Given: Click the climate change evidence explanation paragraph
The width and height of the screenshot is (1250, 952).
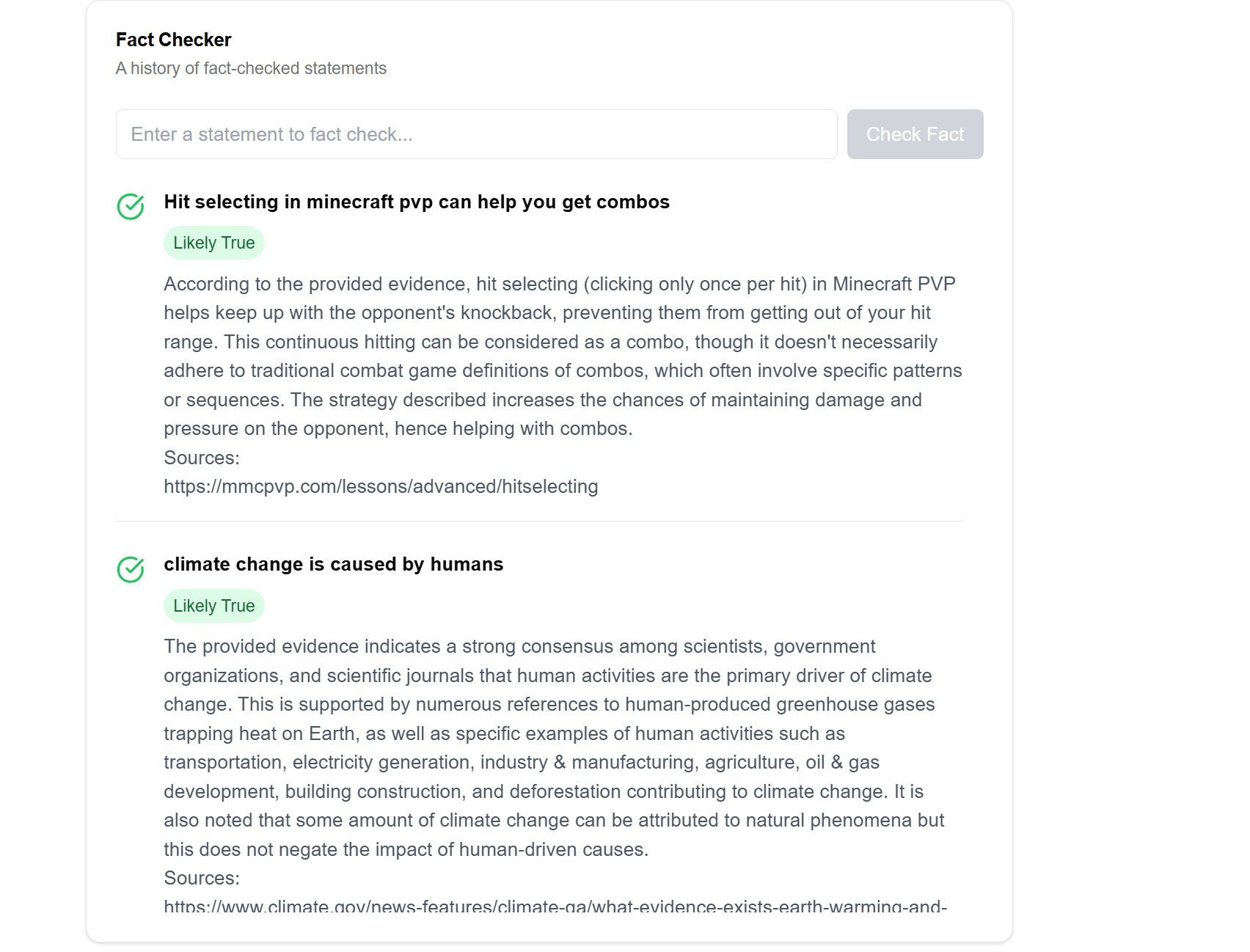Looking at the screenshot, I should 554,747.
